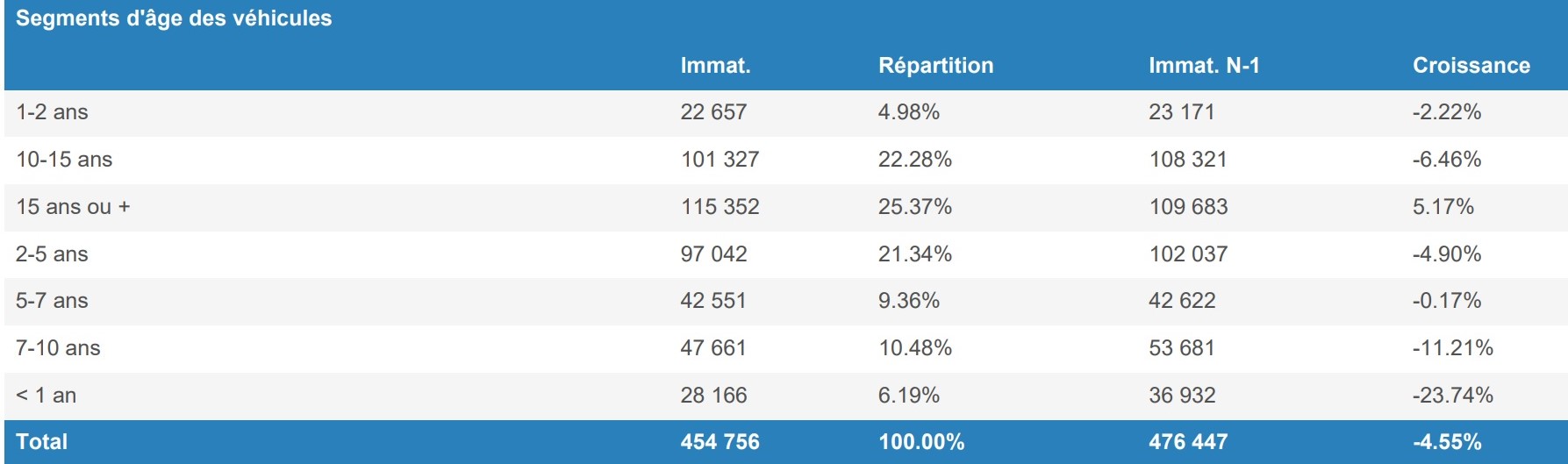This screenshot has width=1568, height=464.
Task: Select the 1-2 ans row label
Action: point(52,112)
